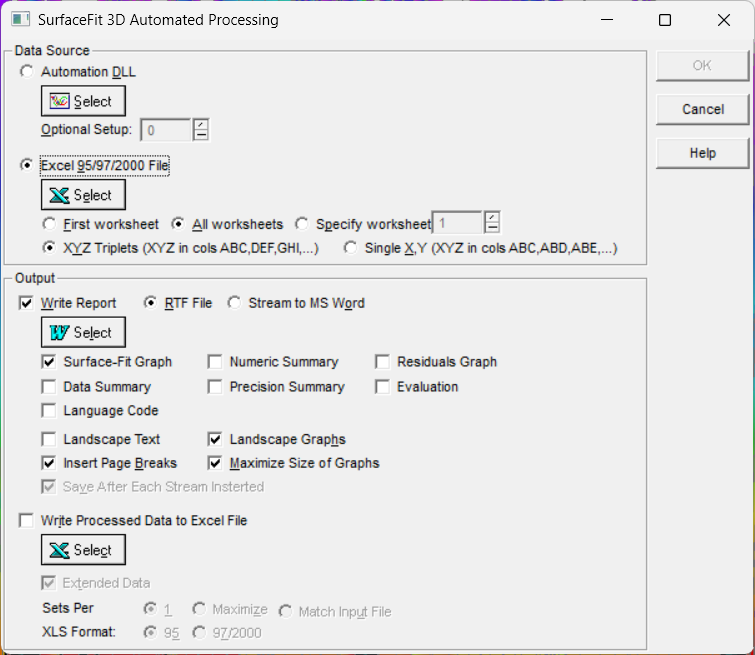755x655 pixels.
Task: Select the All worksheets option
Action: [178, 224]
